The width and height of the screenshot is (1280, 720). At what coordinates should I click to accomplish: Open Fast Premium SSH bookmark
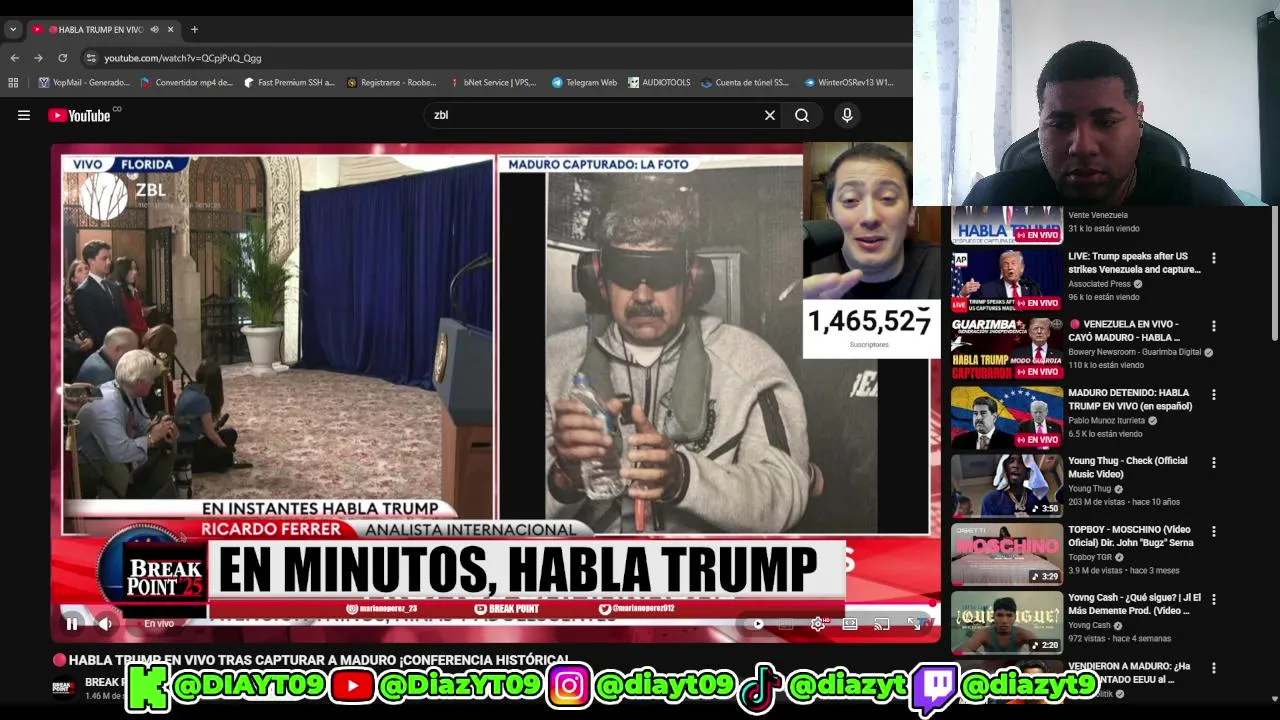click(x=289, y=83)
